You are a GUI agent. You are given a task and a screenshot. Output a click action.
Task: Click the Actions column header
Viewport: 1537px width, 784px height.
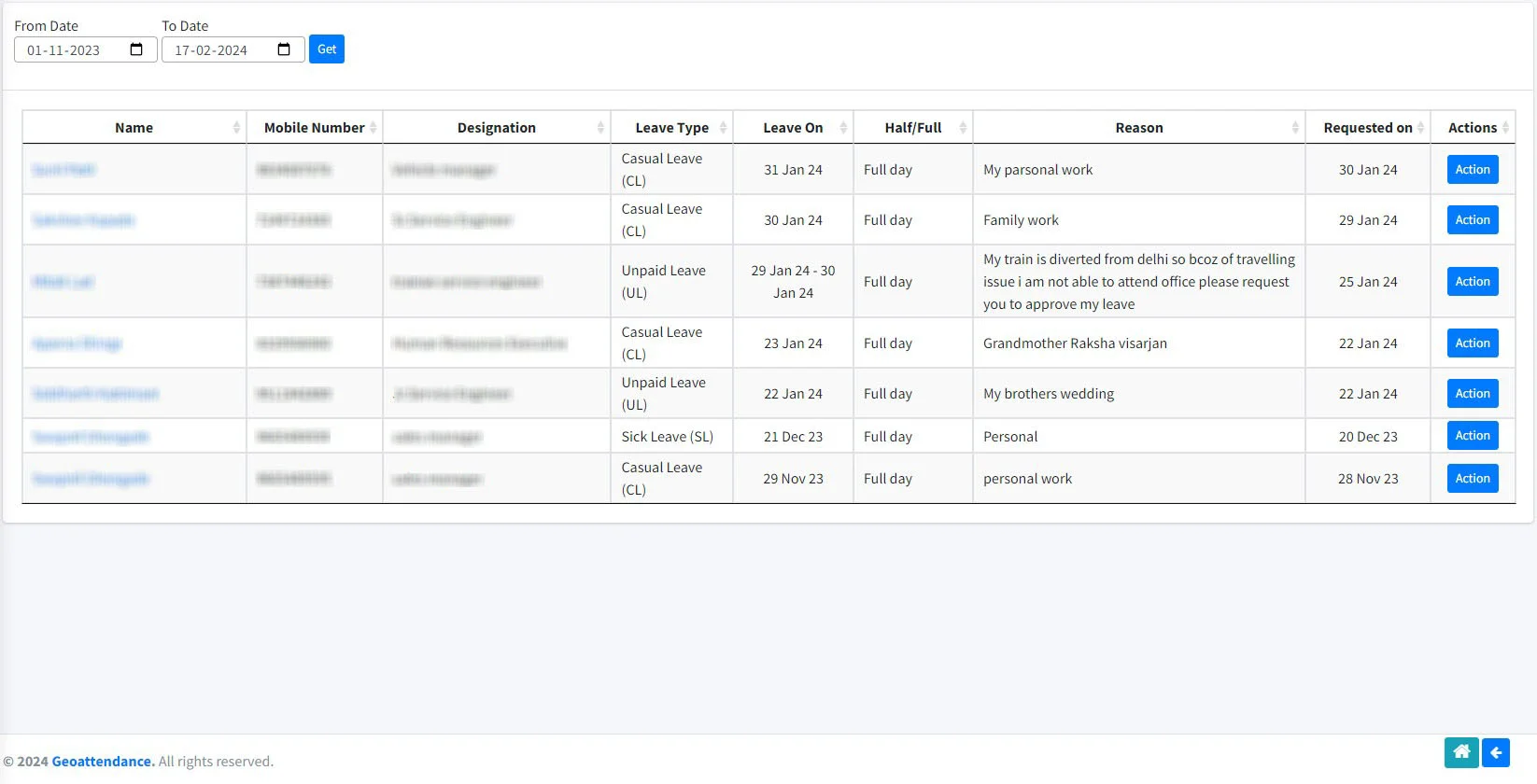[x=1472, y=128]
